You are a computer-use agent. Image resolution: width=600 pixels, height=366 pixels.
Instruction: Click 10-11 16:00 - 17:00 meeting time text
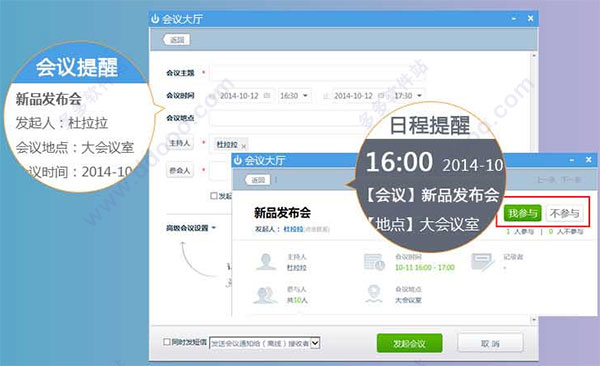point(425,267)
